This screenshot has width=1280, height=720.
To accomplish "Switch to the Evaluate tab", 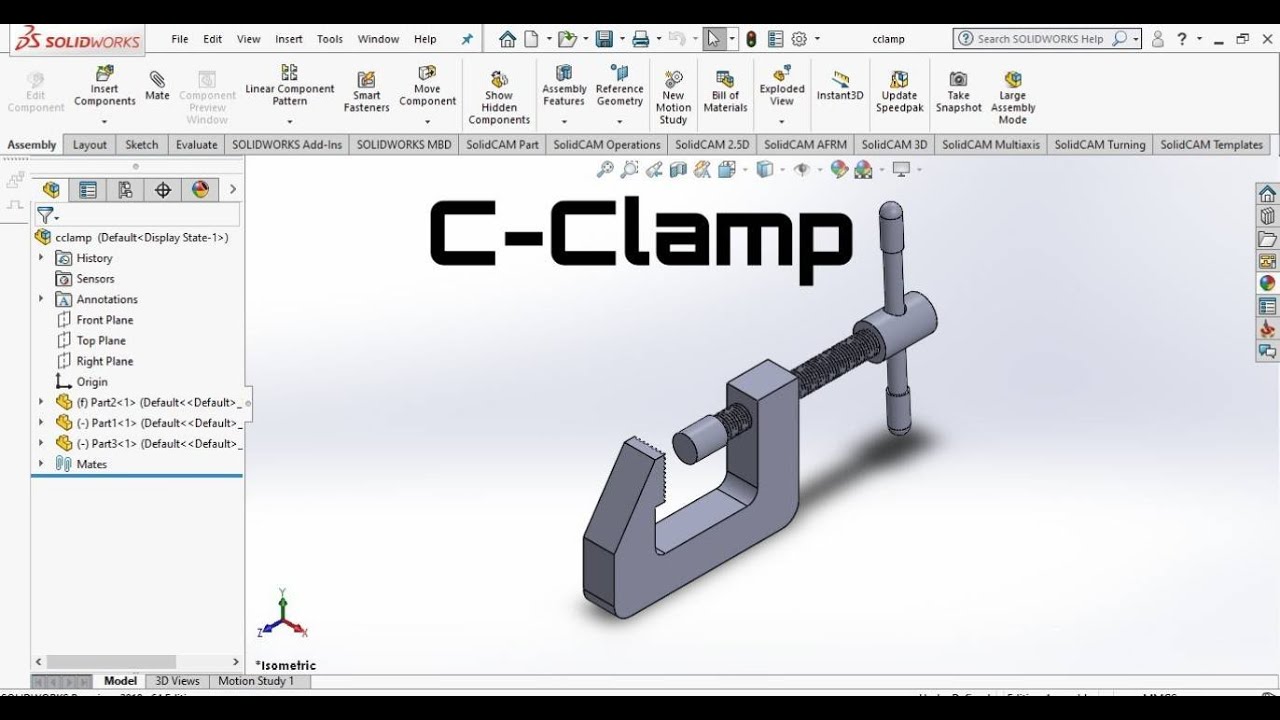I will pos(197,144).
